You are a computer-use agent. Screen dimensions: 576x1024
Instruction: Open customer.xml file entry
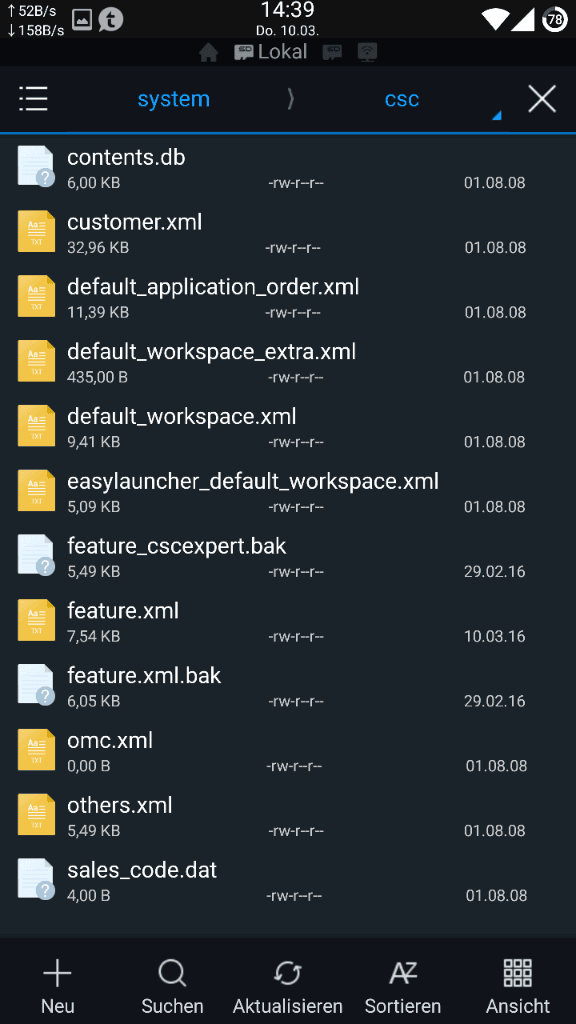tap(288, 233)
